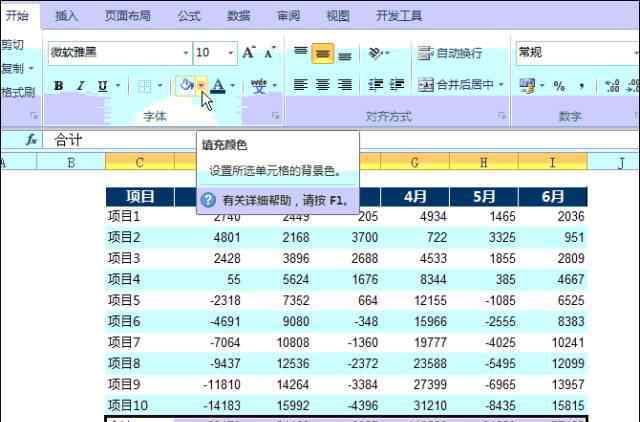
Task: Click the increase font size icon
Action: point(250,52)
